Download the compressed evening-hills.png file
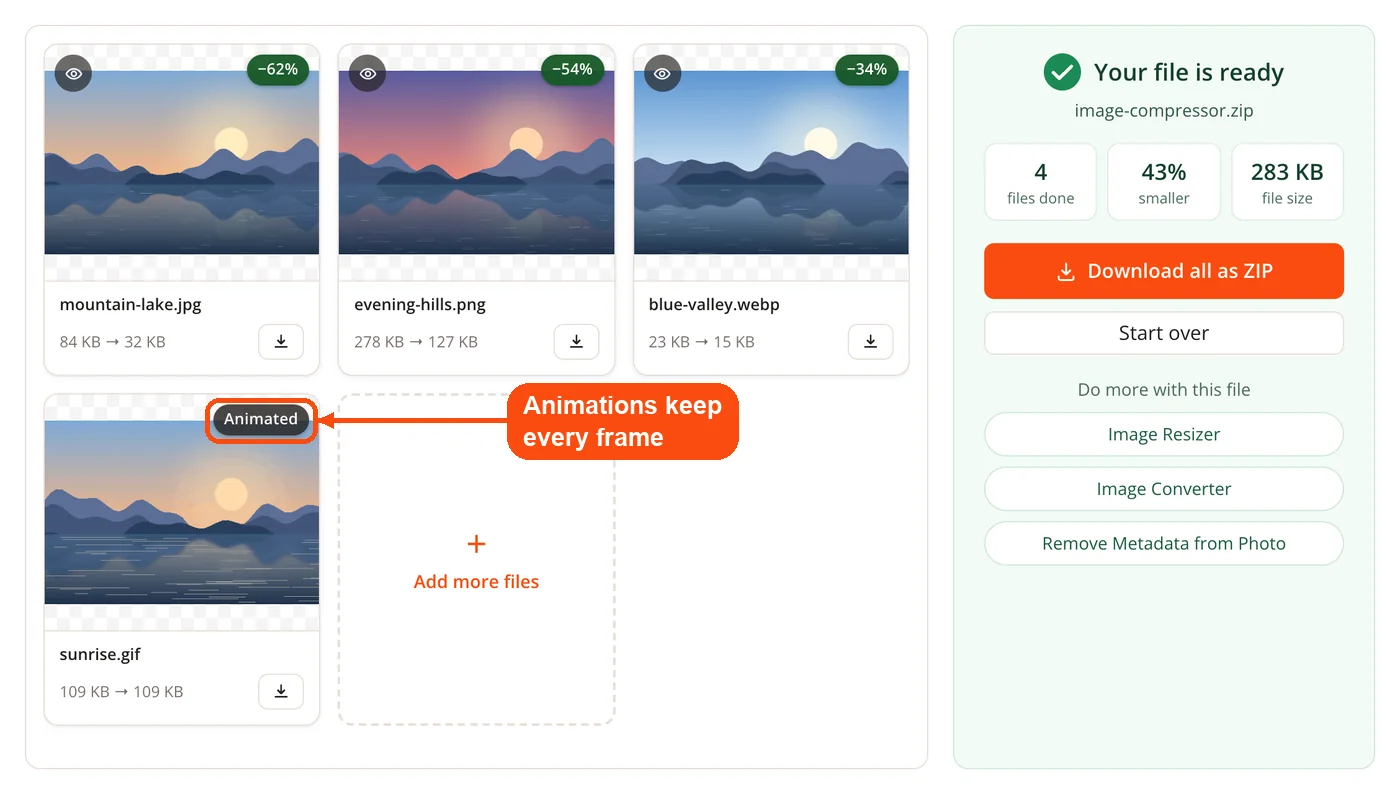The image size is (1400, 794). coord(576,342)
